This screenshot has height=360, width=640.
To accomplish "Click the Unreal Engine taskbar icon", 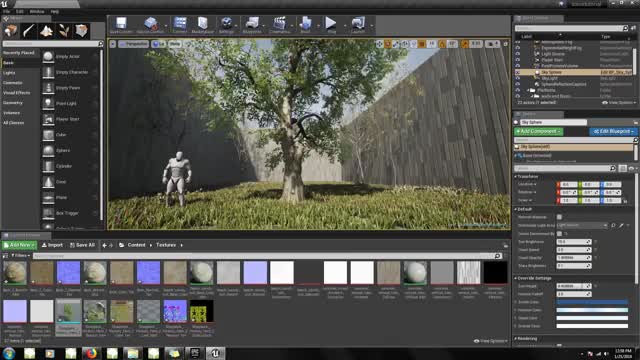I will coord(216,353).
